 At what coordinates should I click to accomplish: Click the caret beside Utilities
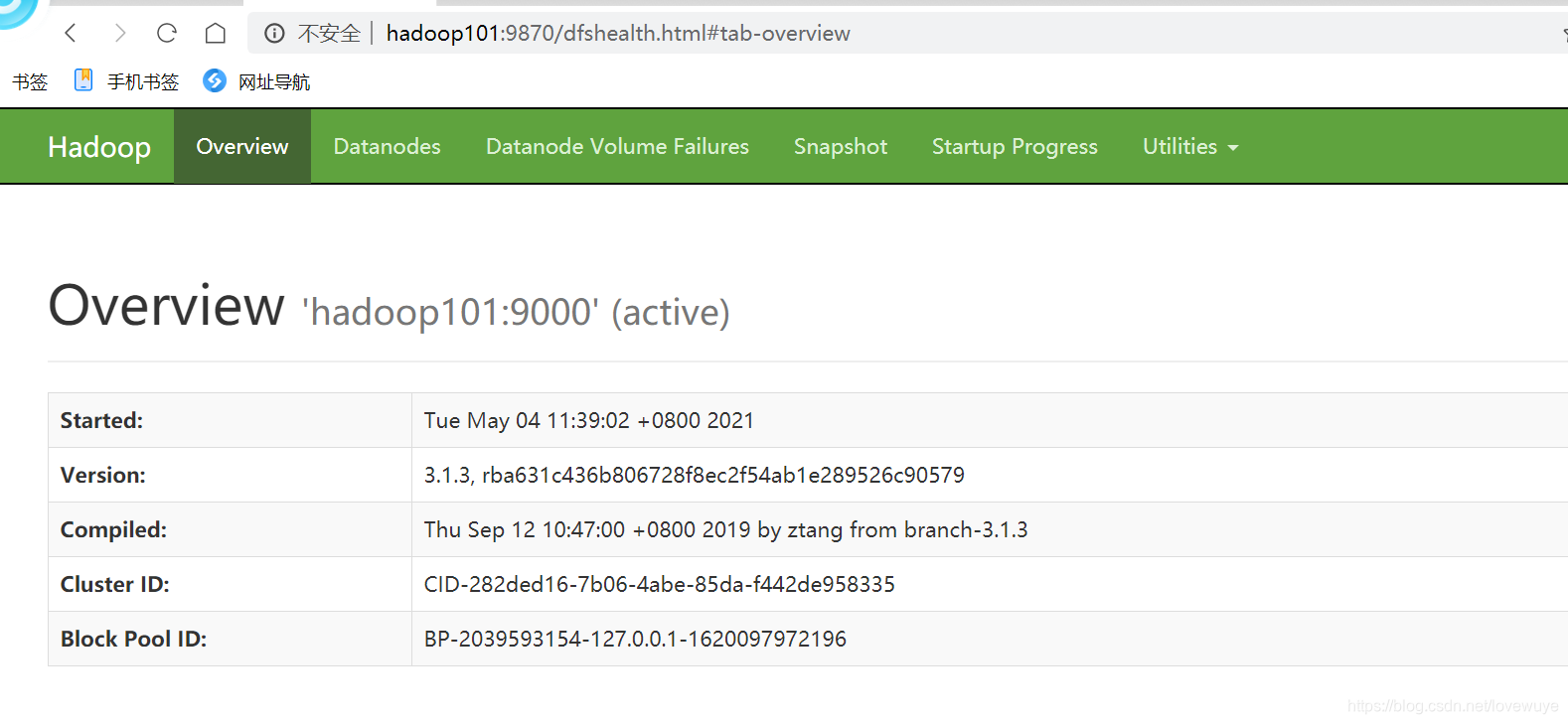pos(1233,148)
